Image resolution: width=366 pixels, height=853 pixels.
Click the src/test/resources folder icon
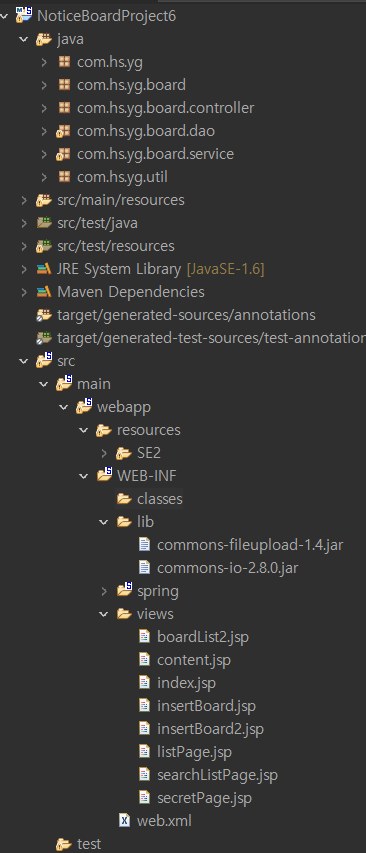click(x=44, y=246)
